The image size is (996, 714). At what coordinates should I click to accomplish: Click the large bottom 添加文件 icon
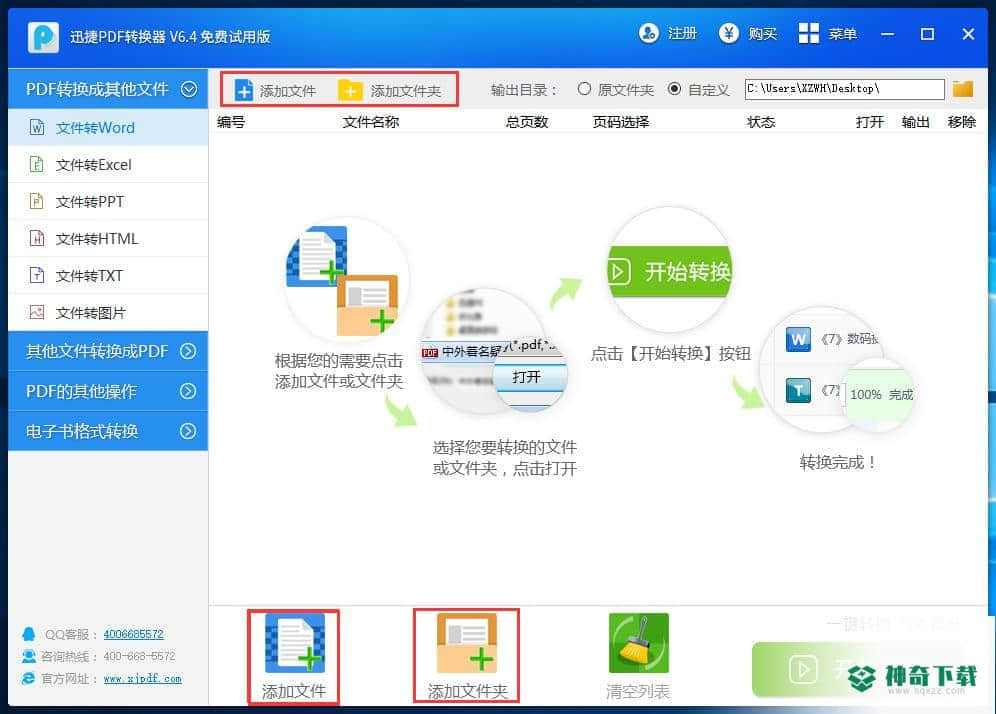tap(294, 643)
